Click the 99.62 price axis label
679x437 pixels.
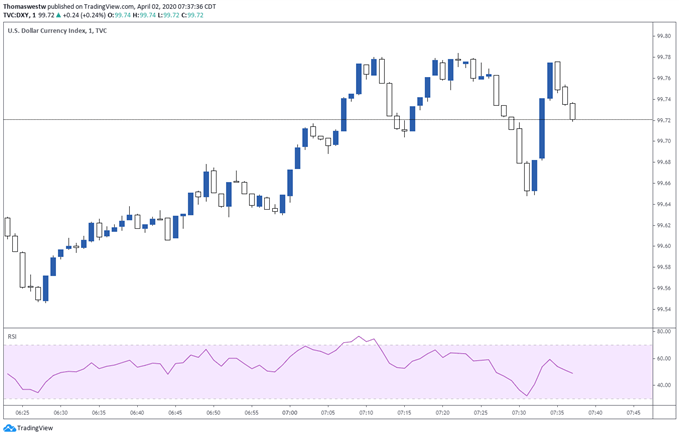point(664,225)
